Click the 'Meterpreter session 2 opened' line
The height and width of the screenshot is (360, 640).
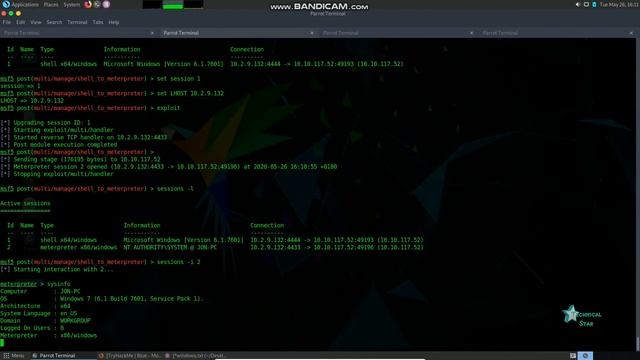169,167
